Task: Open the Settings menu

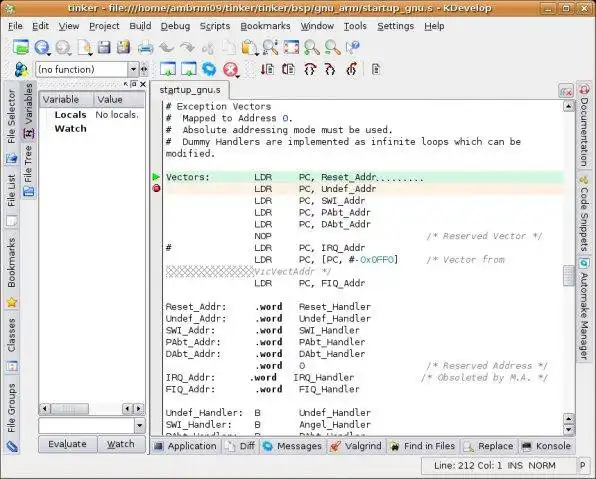Action: [x=395, y=26]
